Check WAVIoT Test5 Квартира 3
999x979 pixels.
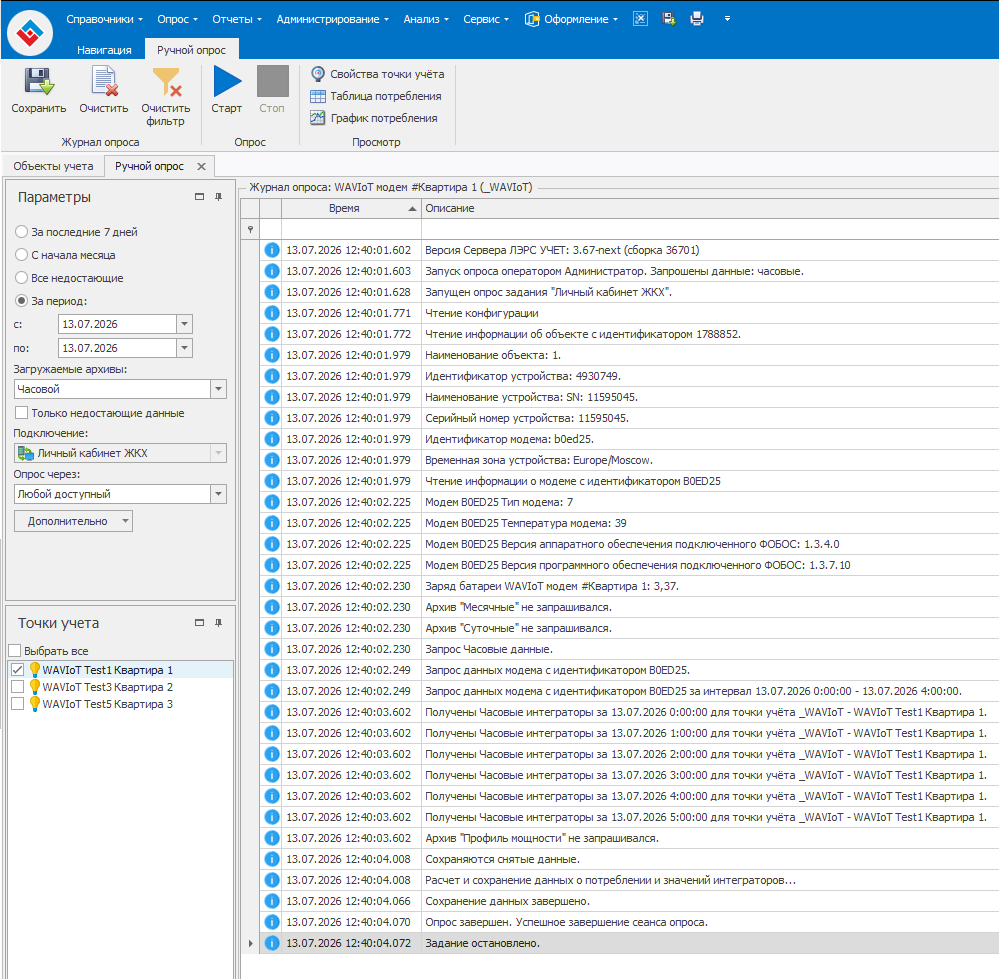tap(17, 704)
